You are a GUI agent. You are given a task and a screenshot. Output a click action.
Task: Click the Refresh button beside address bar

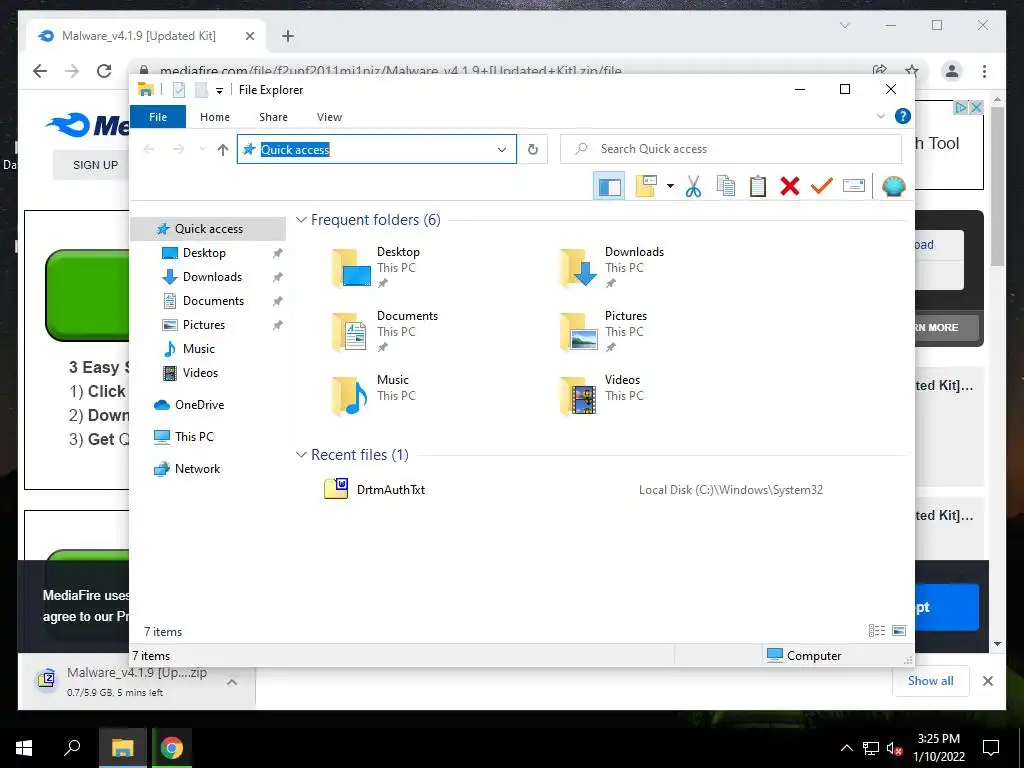click(x=533, y=150)
